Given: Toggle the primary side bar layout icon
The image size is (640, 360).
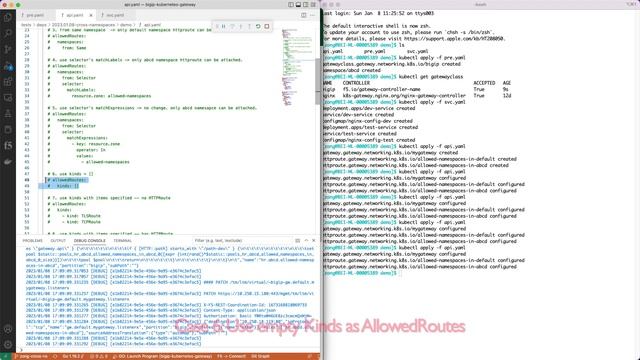Looking at the screenshot, I should point(291,4).
